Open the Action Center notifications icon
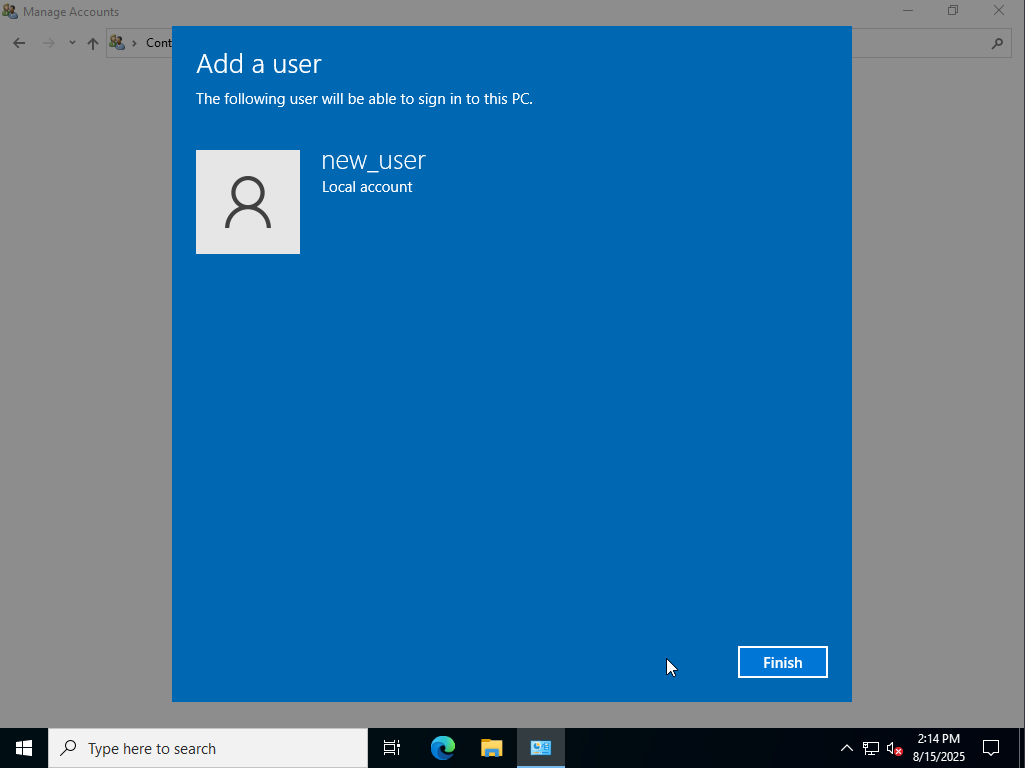 pos(991,748)
